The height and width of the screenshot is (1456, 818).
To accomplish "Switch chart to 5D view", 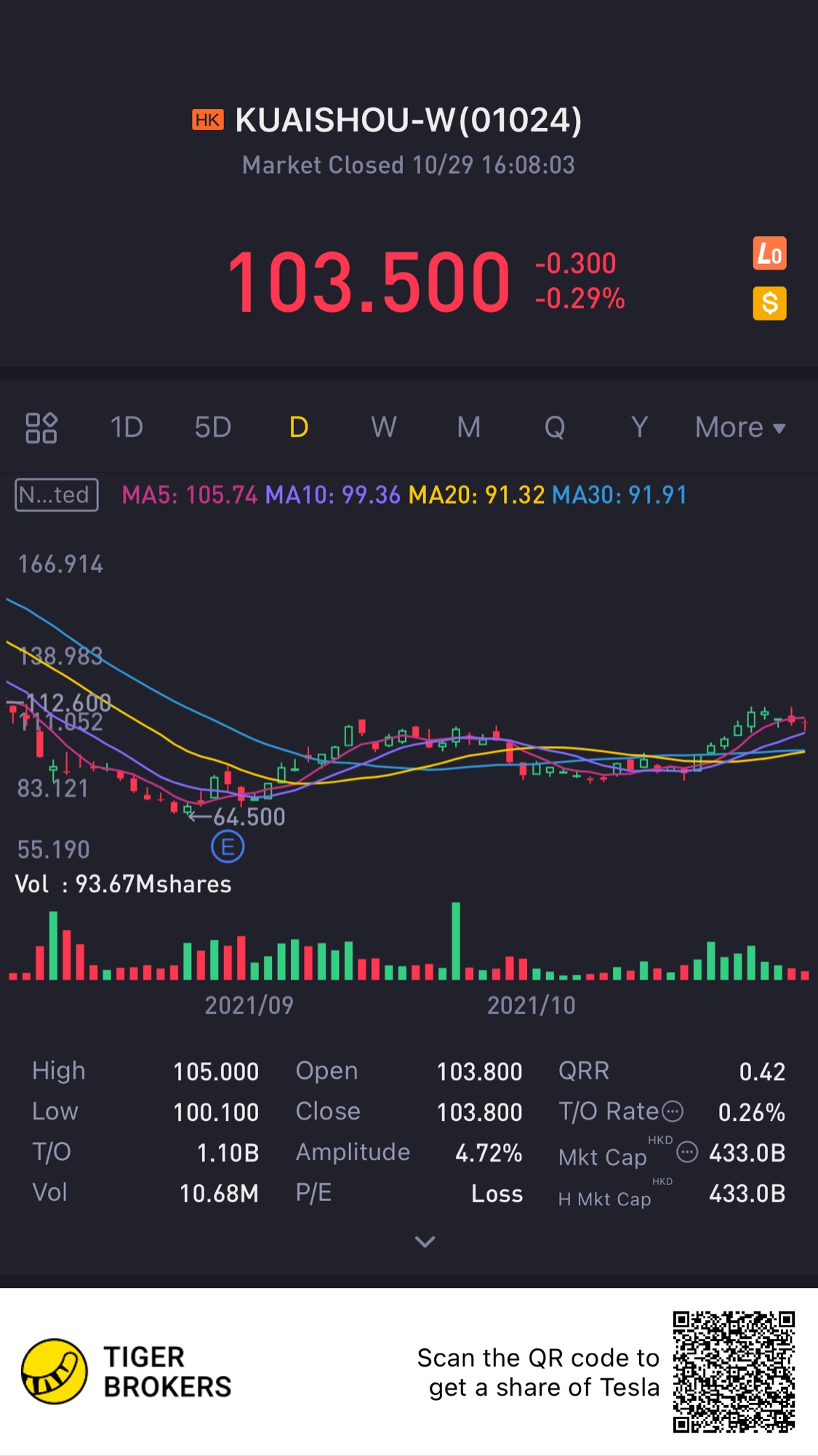I will pyautogui.click(x=213, y=427).
